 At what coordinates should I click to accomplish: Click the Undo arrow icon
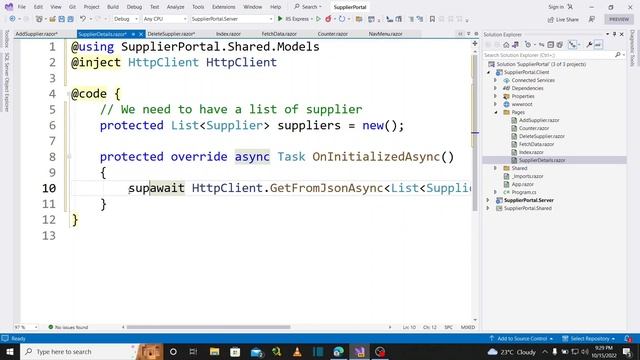[83, 19]
